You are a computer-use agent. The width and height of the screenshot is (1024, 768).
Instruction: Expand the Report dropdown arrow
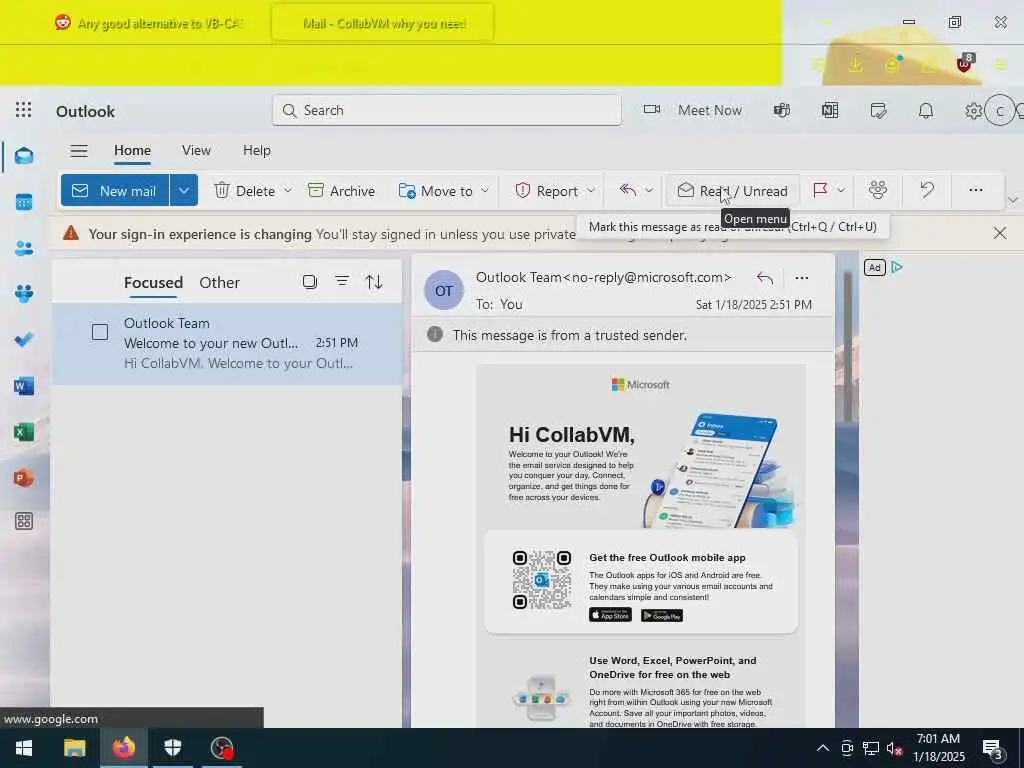coord(590,191)
